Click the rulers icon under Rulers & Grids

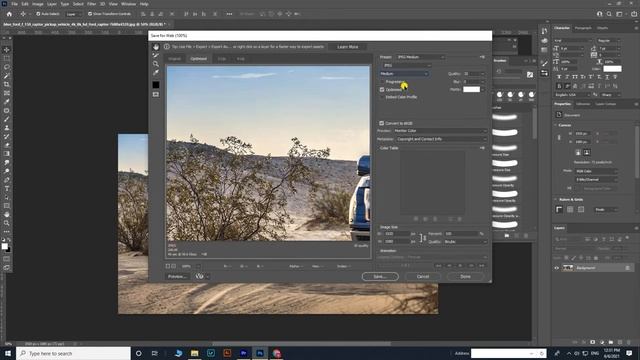point(559,210)
